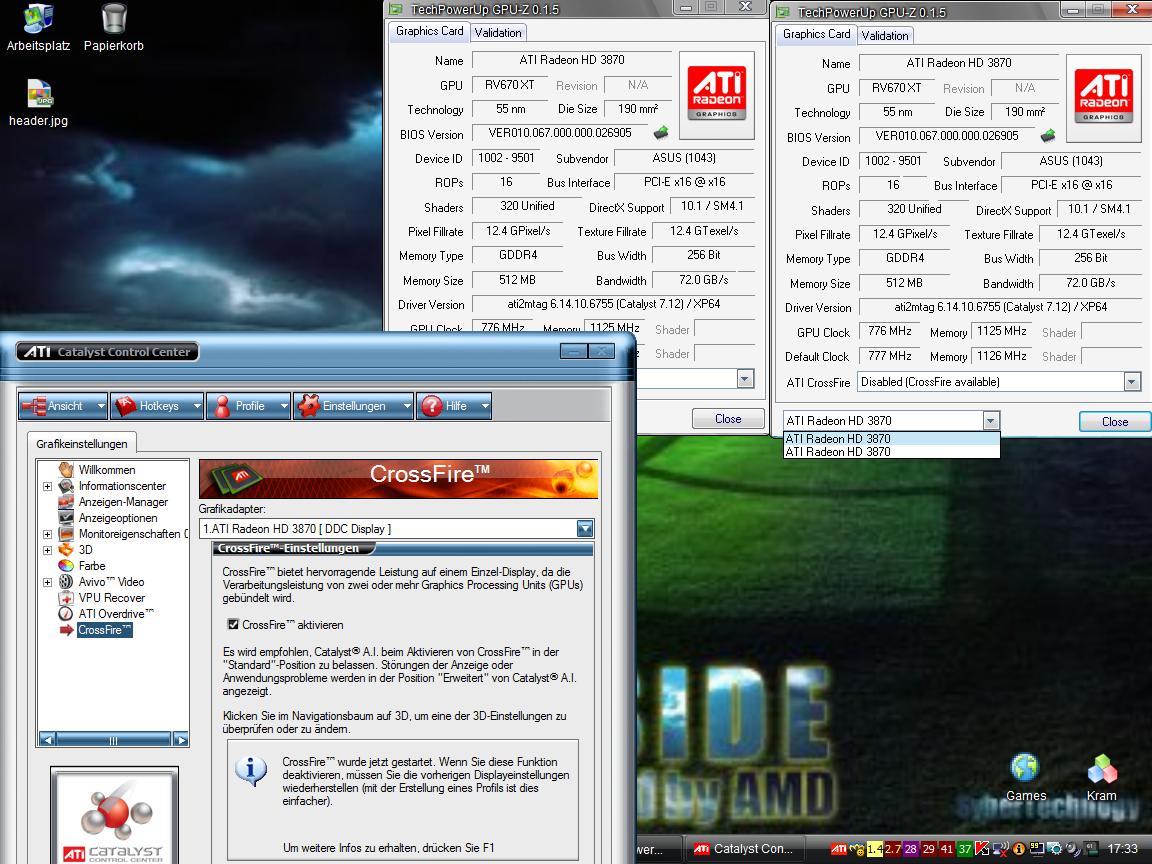Expand the Monitoreigenschaften tree node

47,534
